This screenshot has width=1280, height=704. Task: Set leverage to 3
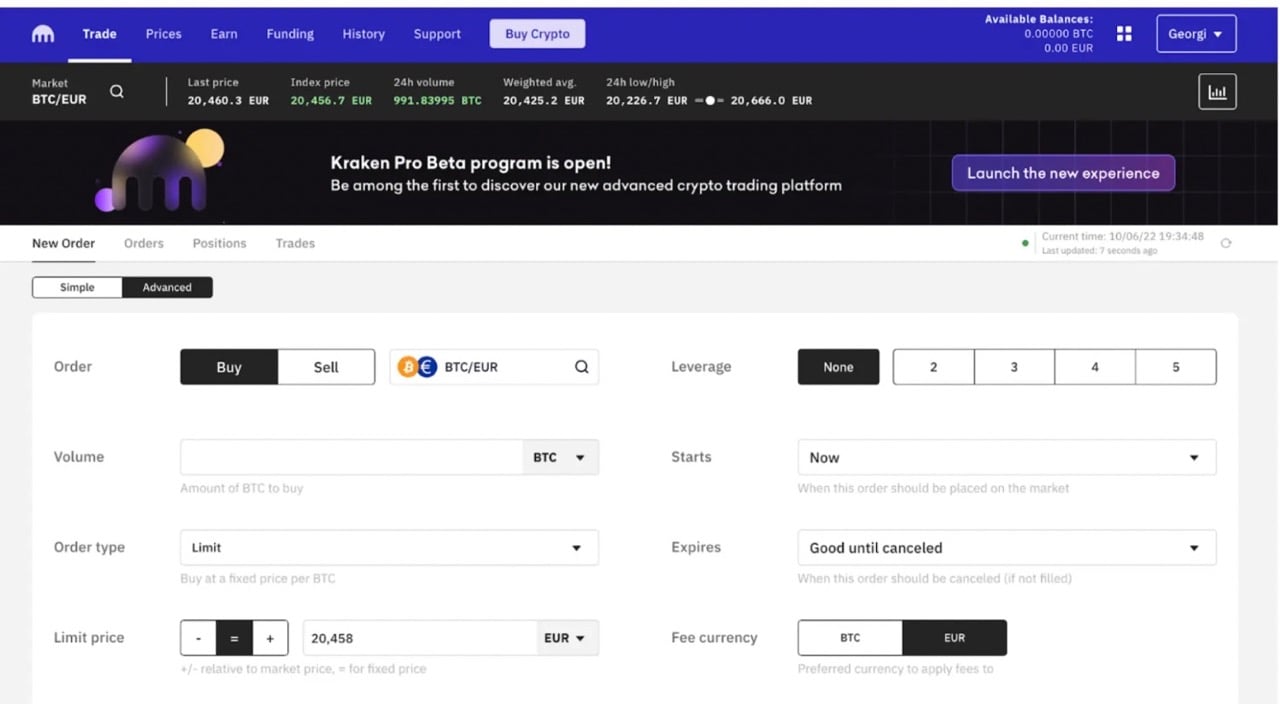click(1014, 367)
